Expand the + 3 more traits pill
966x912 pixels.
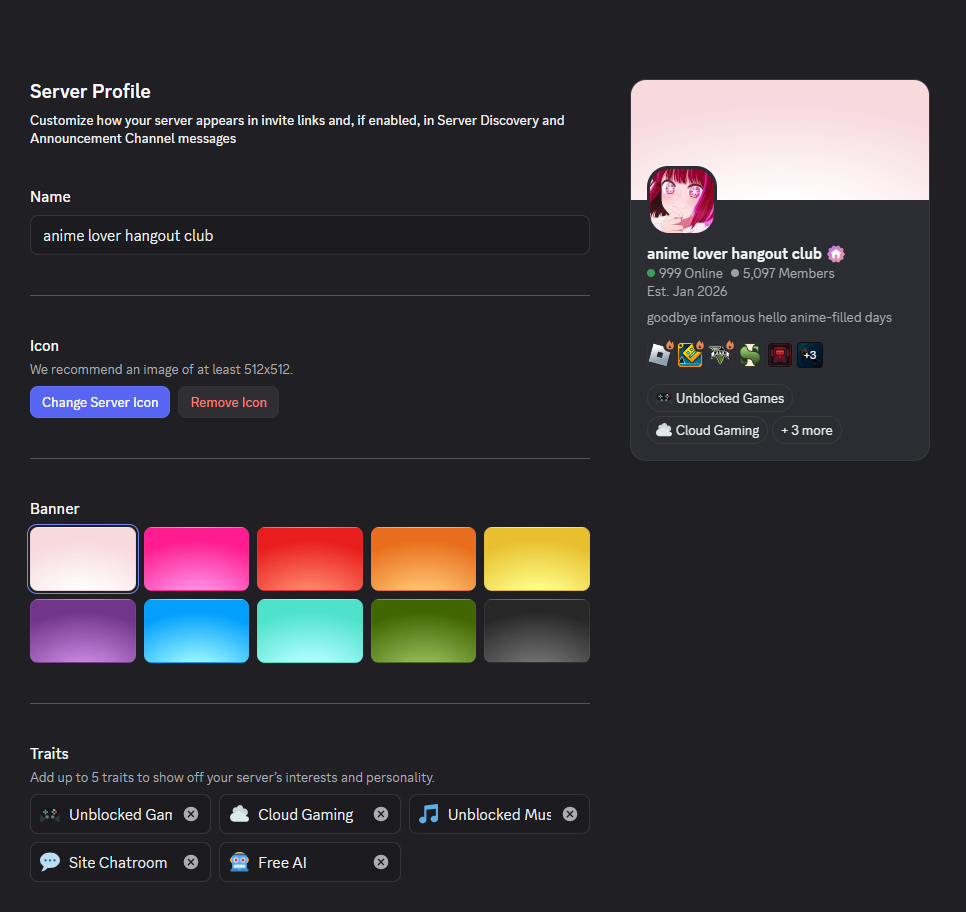click(x=806, y=430)
